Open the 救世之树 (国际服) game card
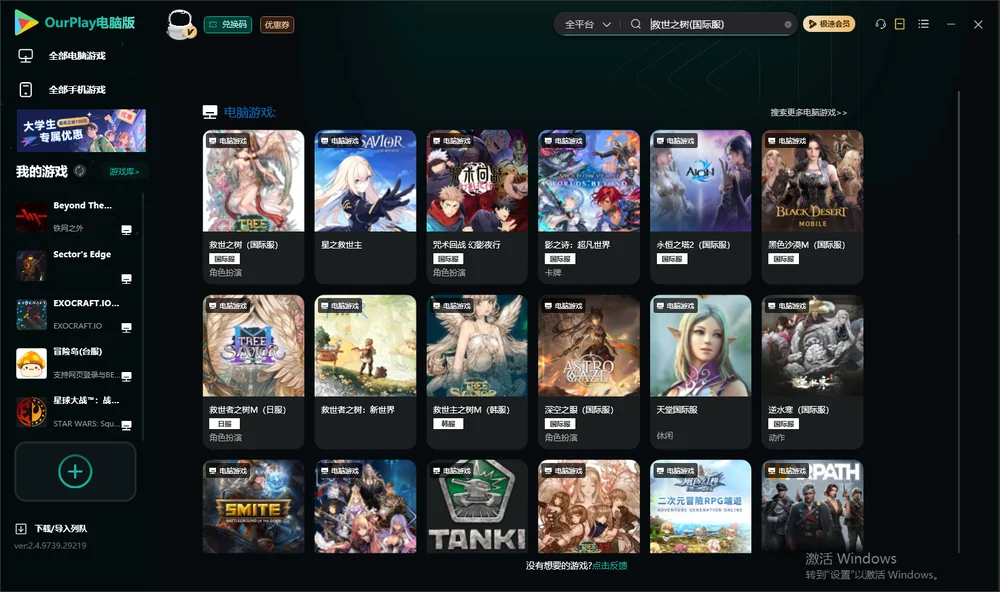Image resolution: width=1000 pixels, height=592 pixels. (253, 207)
